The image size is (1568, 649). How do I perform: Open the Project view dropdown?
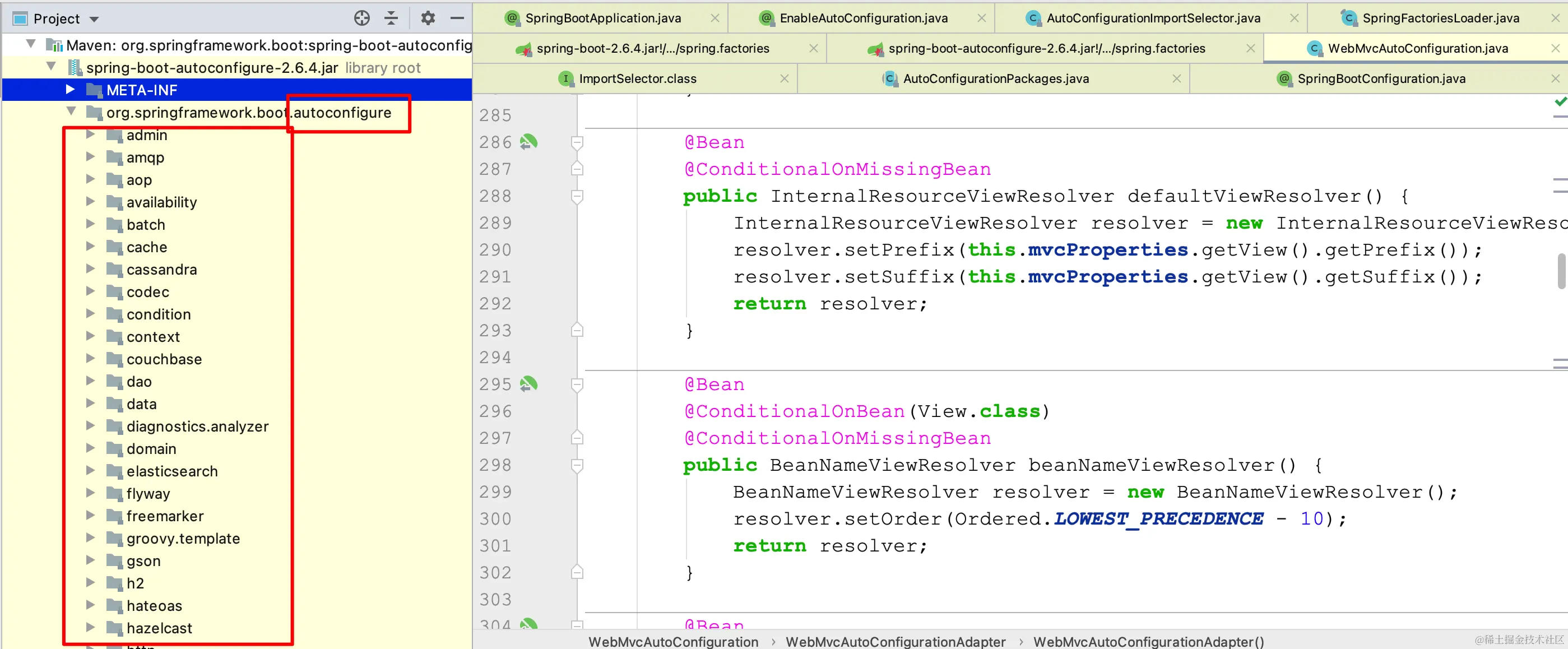[94, 20]
